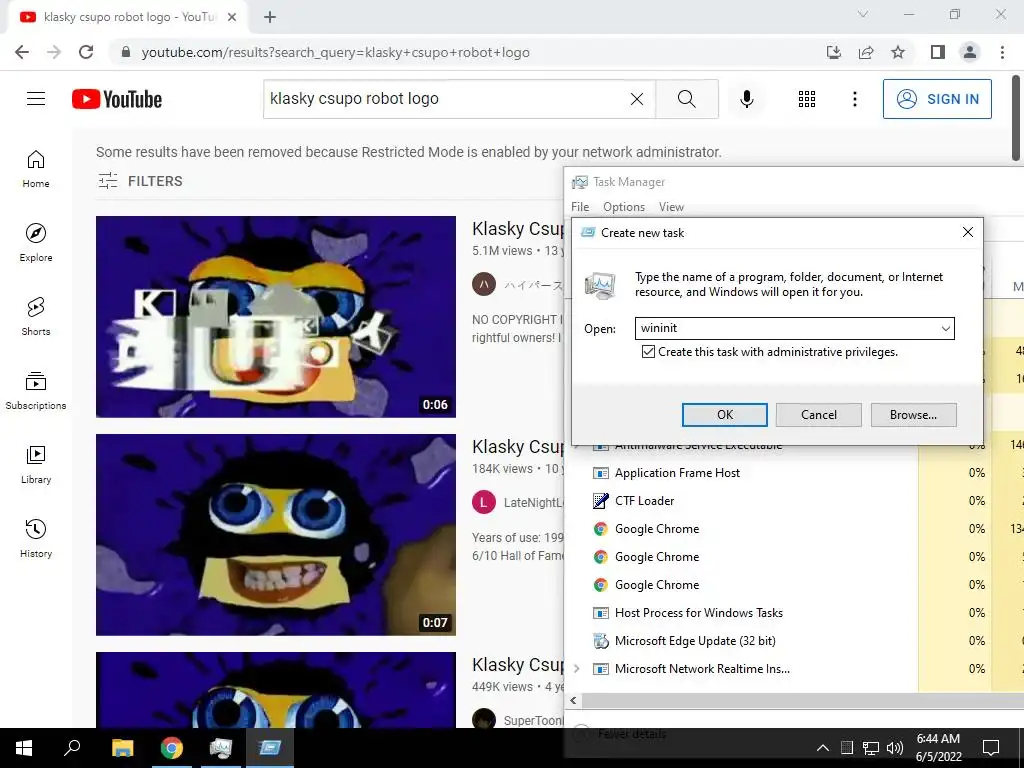Toggle the Chrome side panel

point(938,52)
